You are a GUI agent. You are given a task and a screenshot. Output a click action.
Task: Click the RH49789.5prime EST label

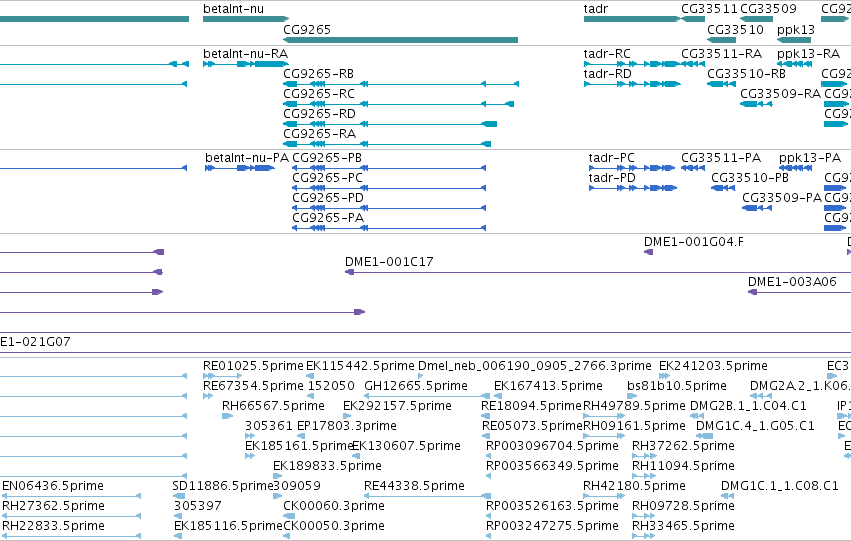[x=634, y=406]
